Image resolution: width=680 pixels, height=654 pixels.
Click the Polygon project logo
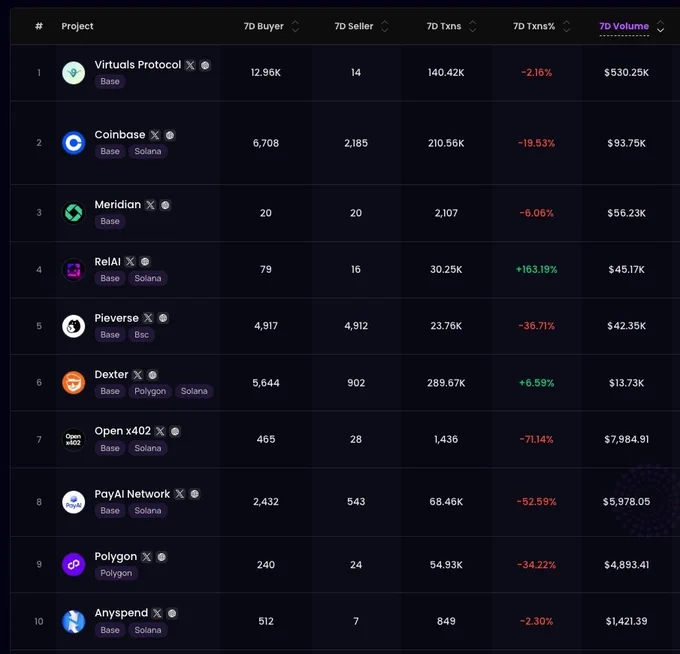click(x=74, y=565)
